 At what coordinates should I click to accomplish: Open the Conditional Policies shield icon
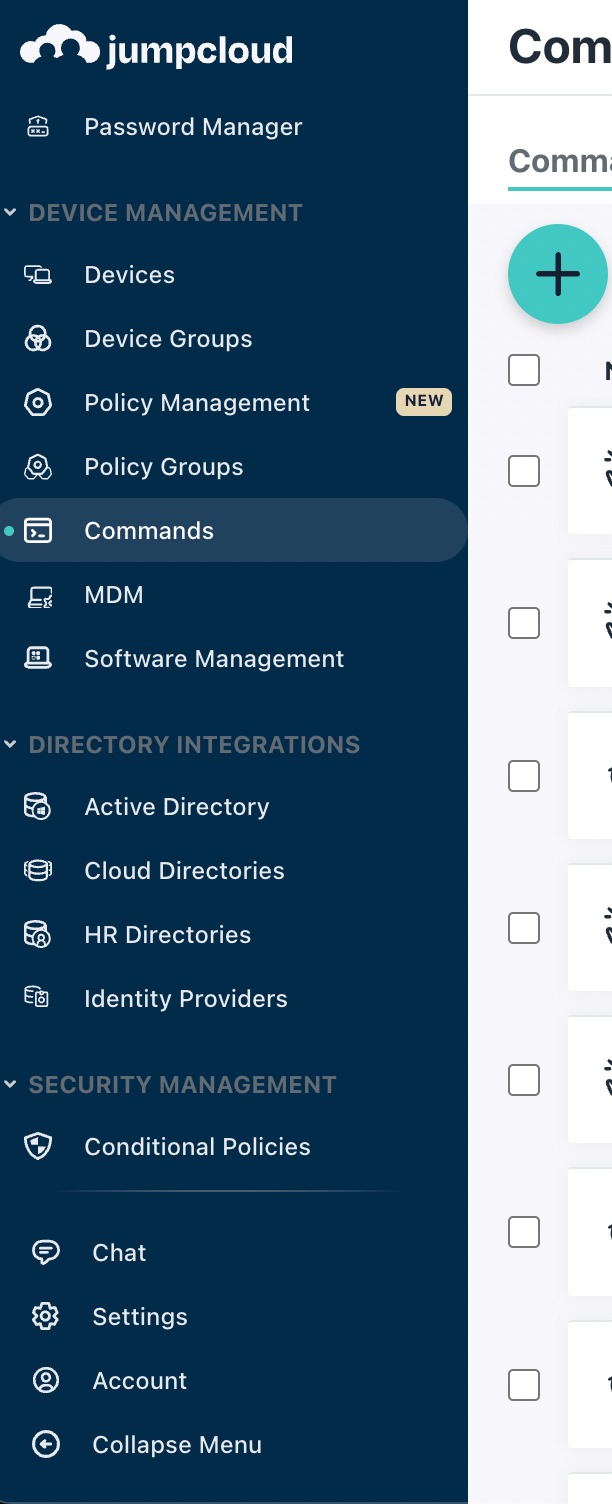coord(38,1147)
